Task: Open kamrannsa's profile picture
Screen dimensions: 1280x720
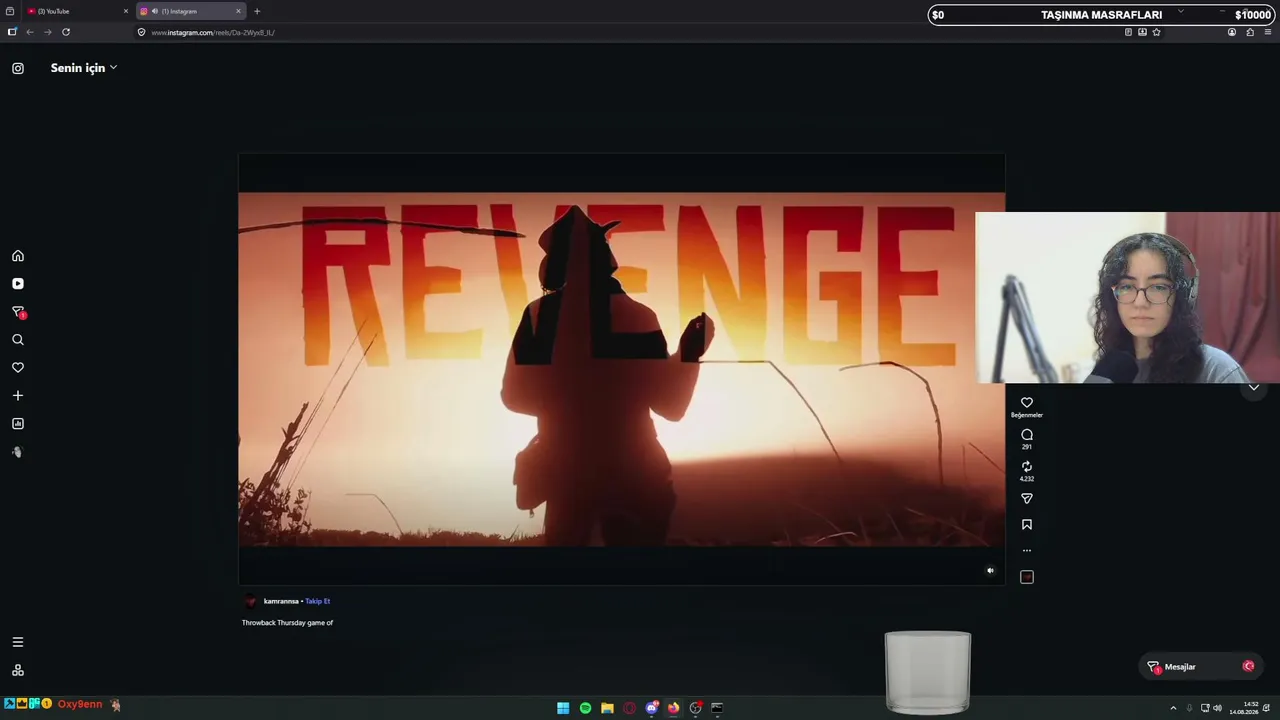Action: coord(250,601)
